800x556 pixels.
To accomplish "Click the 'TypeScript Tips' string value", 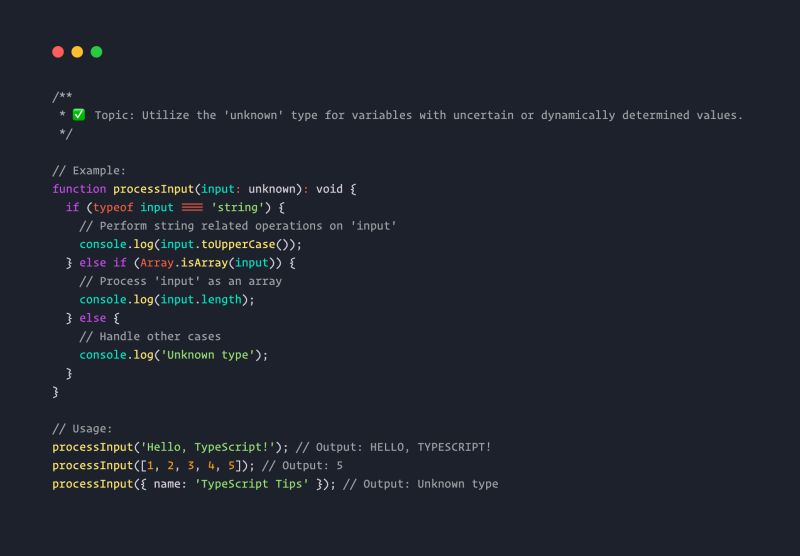I will [252, 484].
